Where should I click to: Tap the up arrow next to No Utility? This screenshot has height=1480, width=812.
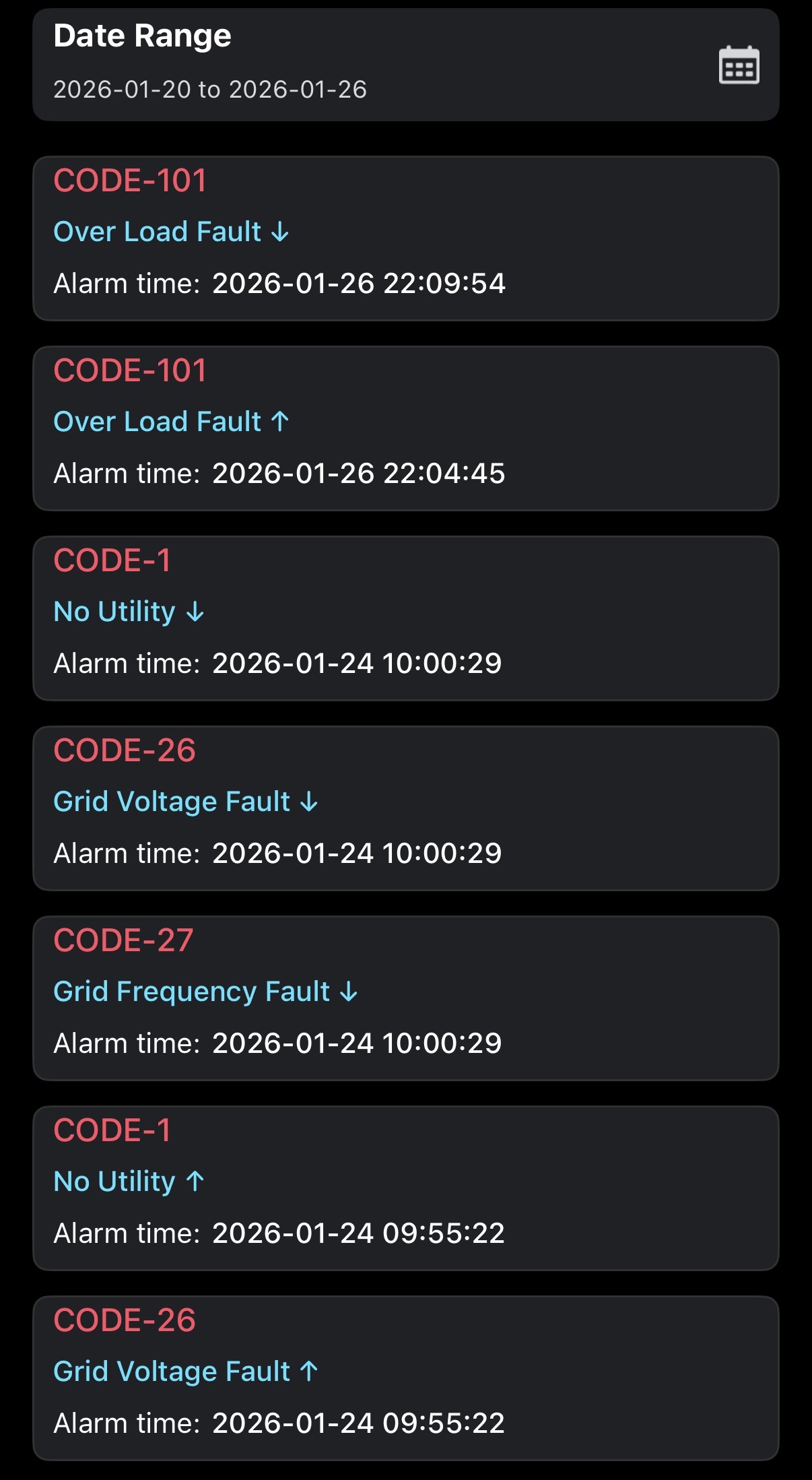click(x=195, y=1182)
